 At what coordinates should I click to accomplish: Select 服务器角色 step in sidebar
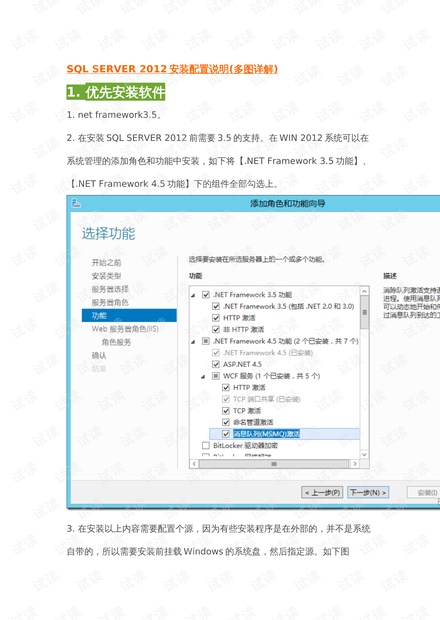(x=110, y=302)
